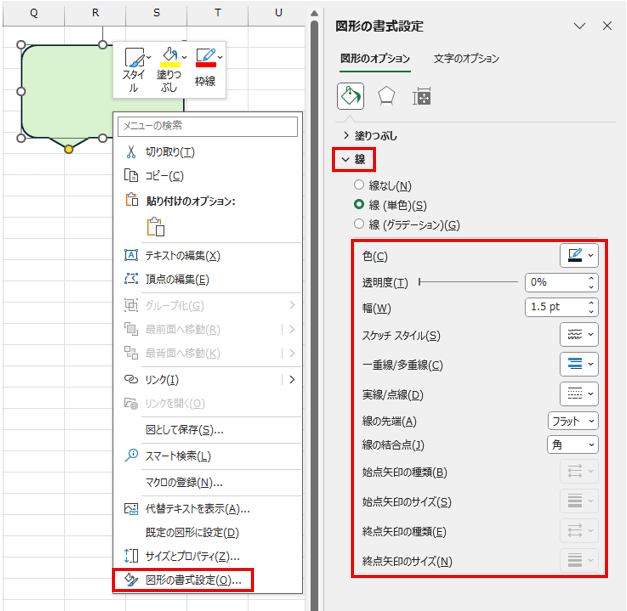
Task: Expand the 塗りつぶし section
Action: tap(346, 136)
